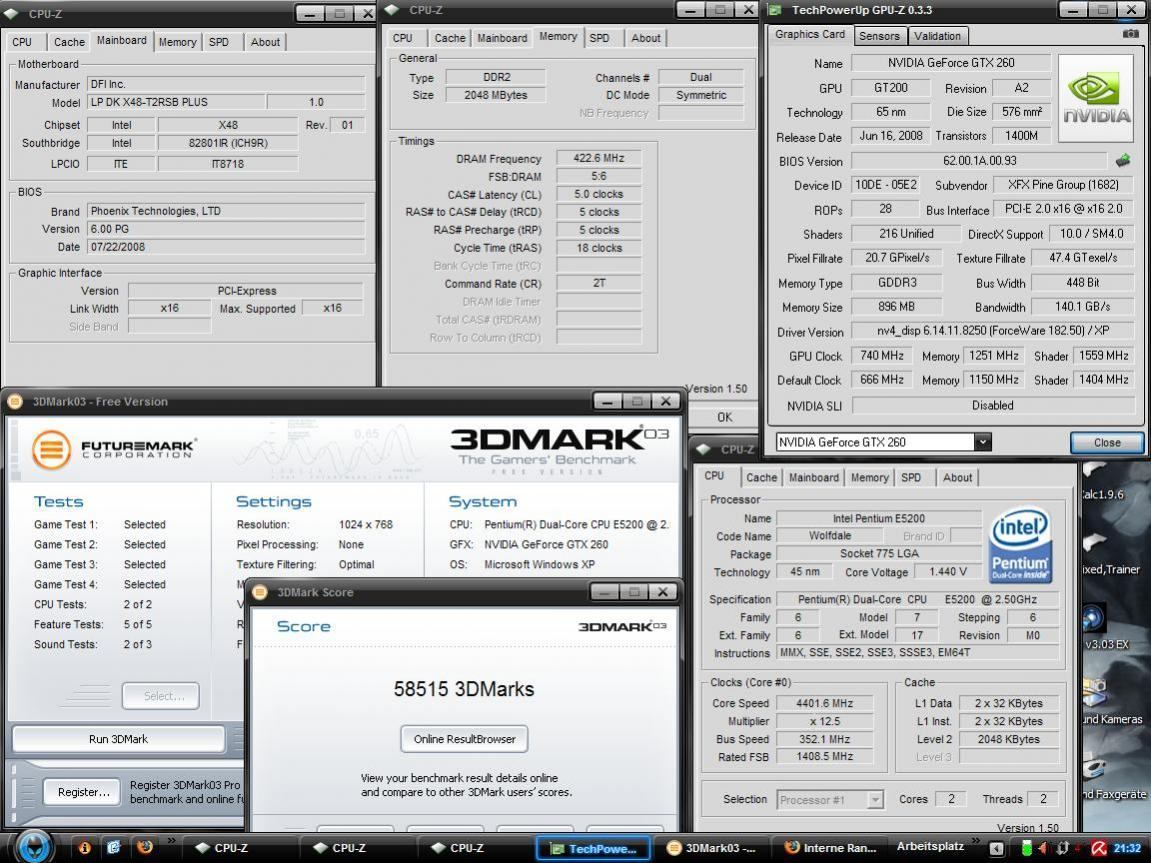Click the save BIOS chip icon in GPU-Z
The image size is (1151, 863).
(x=1122, y=160)
